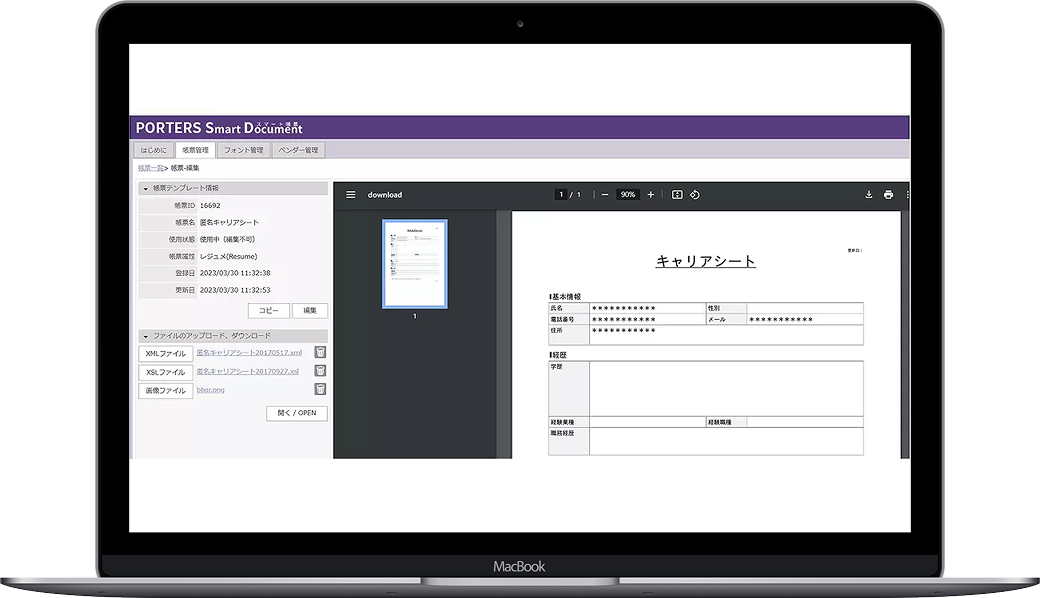Open the はじめに tab

coord(154,150)
